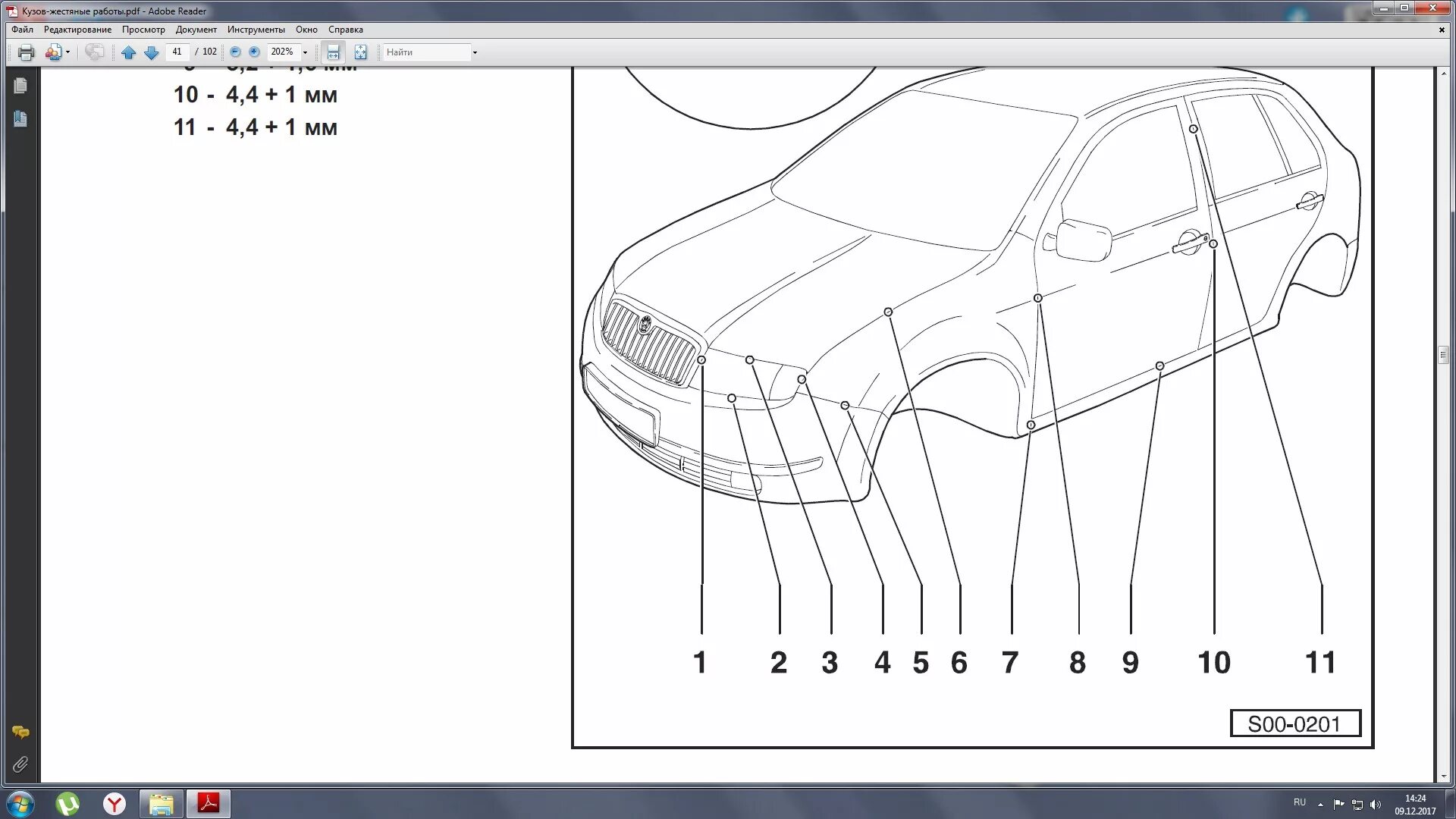
Task: Open the Просмотр menu
Action: [x=143, y=30]
